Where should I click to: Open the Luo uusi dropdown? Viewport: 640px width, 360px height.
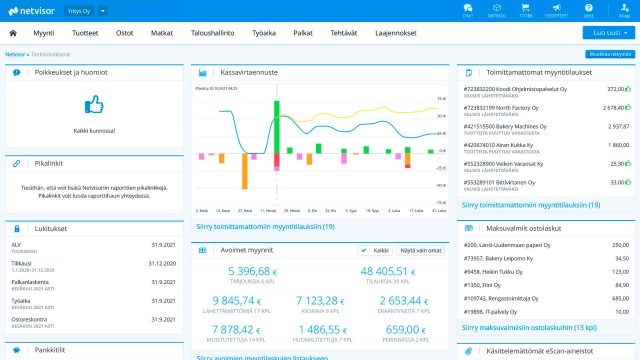pyautogui.click(x=609, y=33)
